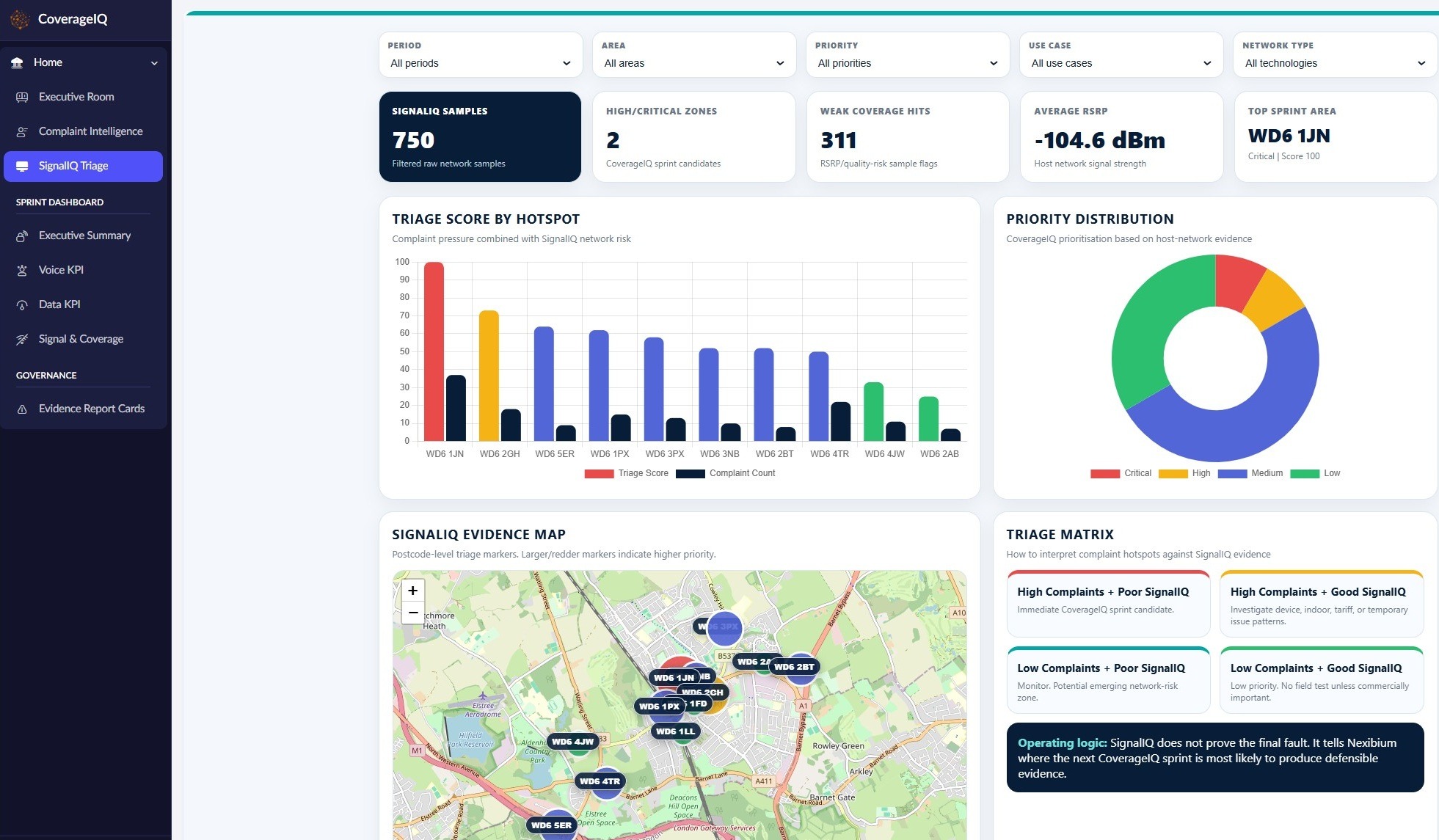Toggle Triage Score legend item

pyautogui.click(x=626, y=473)
